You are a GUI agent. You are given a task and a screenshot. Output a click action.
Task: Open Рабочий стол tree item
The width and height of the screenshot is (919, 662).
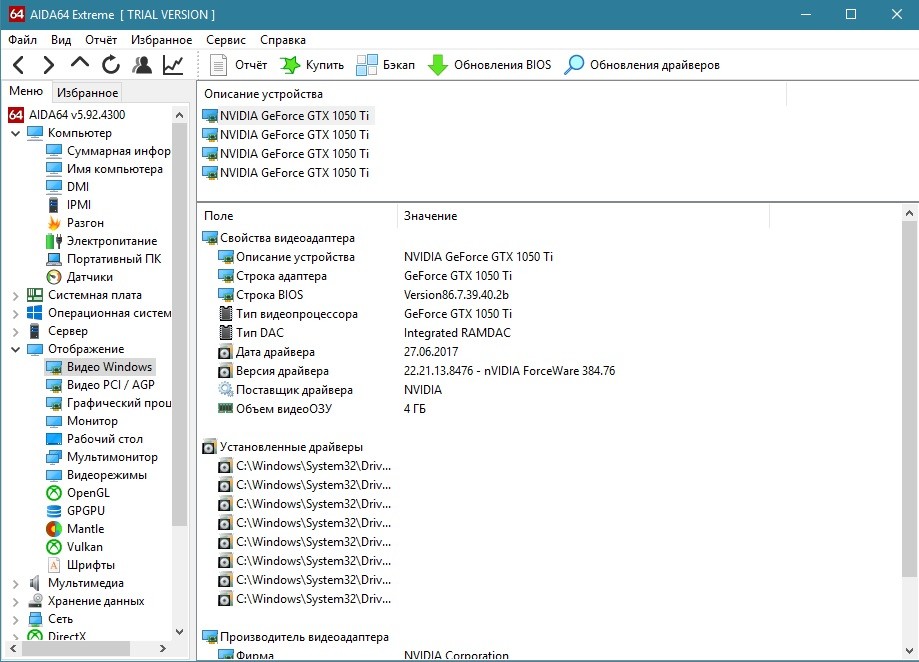point(94,439)
